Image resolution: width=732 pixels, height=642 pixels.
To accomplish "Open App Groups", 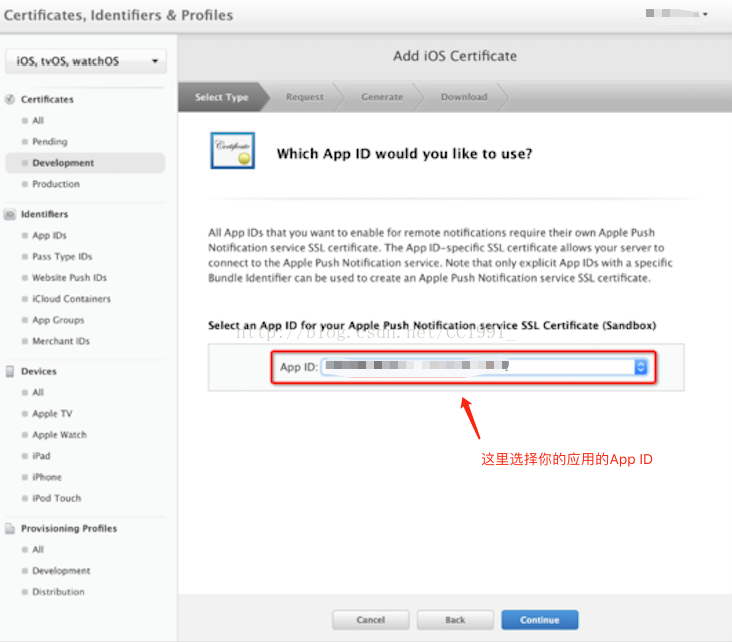I will (58, 320).
